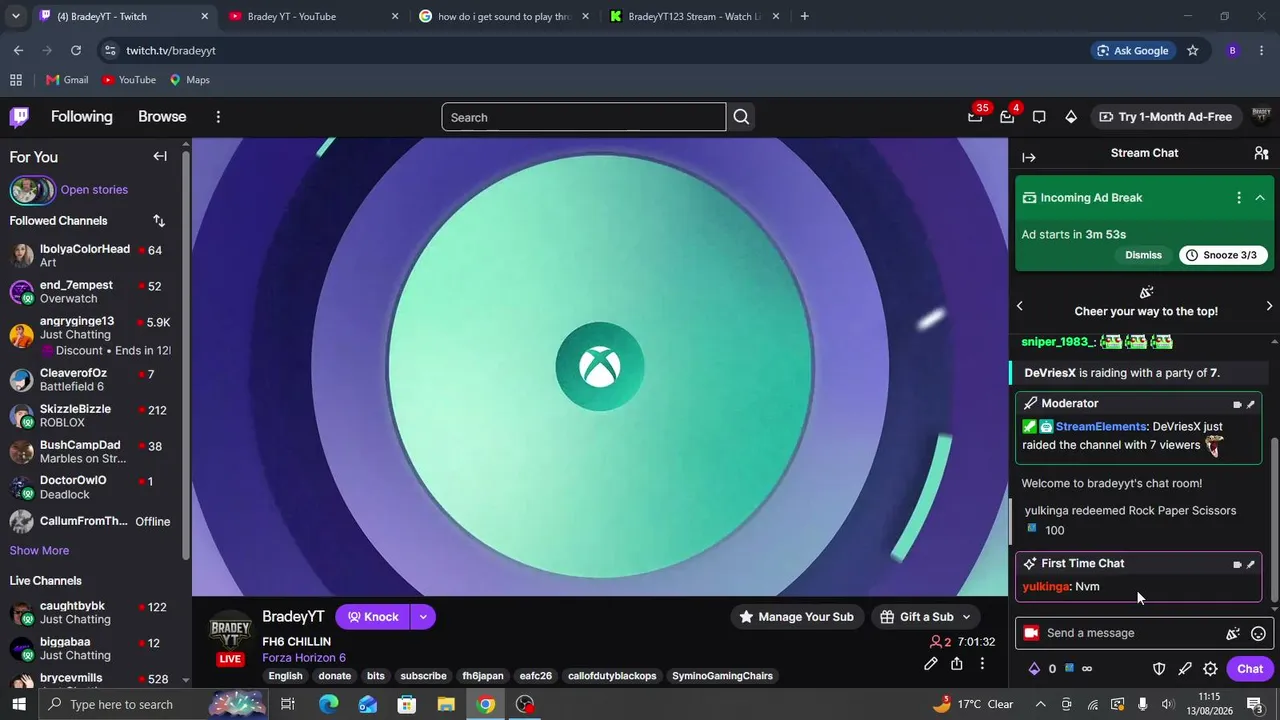Open Incoming Ad Break options menu

[1239, 198]
